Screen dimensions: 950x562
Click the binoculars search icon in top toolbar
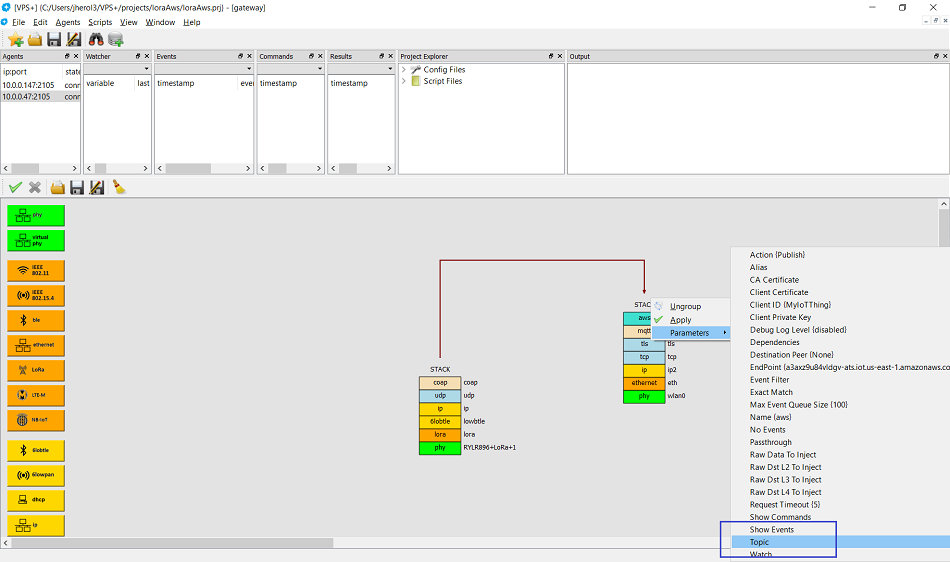[97, 39]
